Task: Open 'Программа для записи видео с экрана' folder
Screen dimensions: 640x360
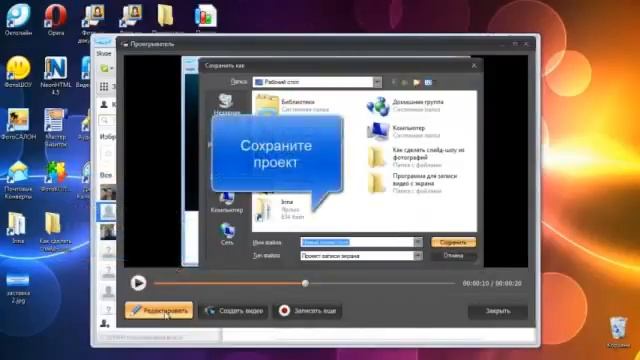Action: click(x=412, y=183)
